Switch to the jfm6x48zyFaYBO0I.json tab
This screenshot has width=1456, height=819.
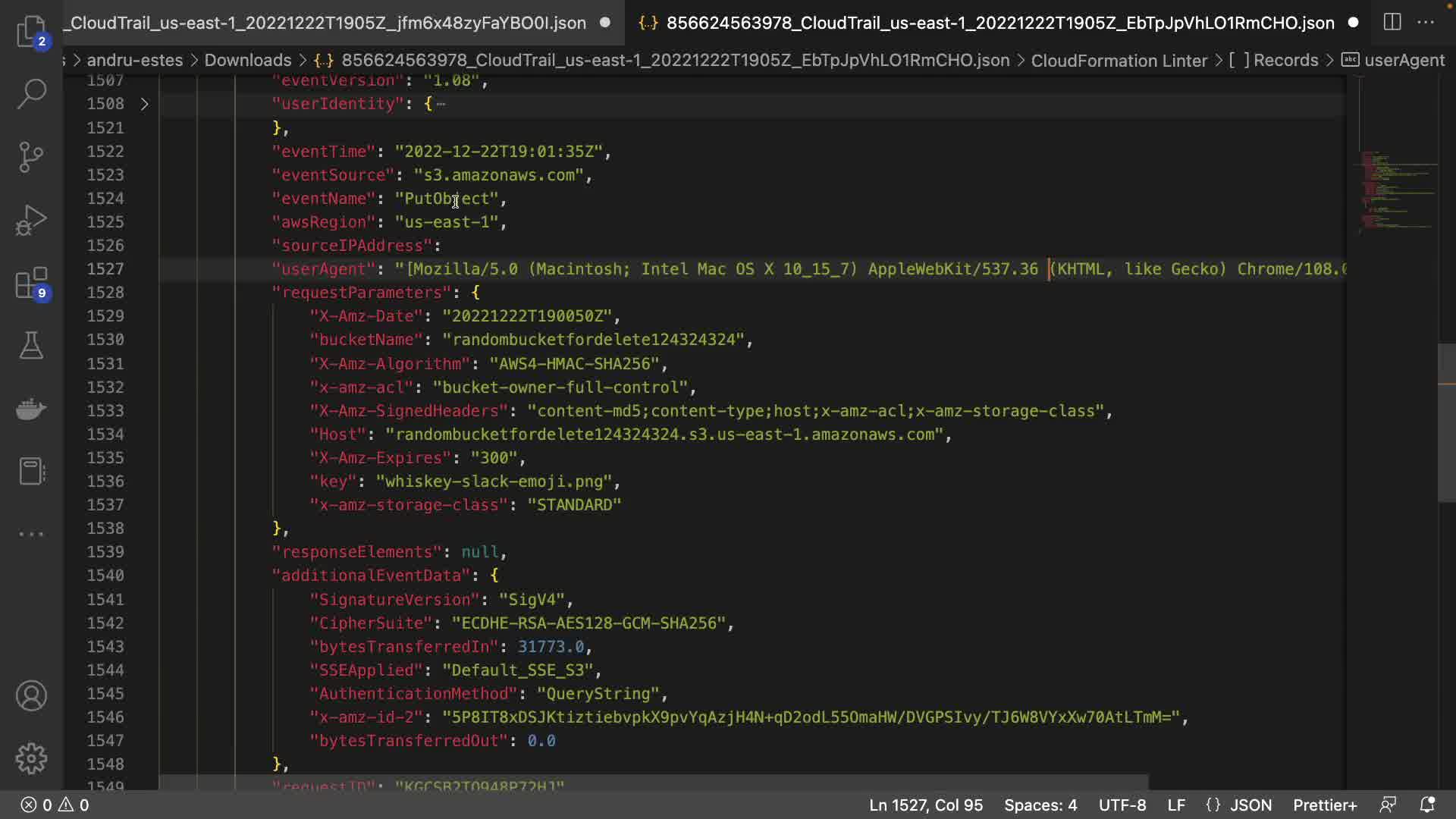tap(328, 23)
